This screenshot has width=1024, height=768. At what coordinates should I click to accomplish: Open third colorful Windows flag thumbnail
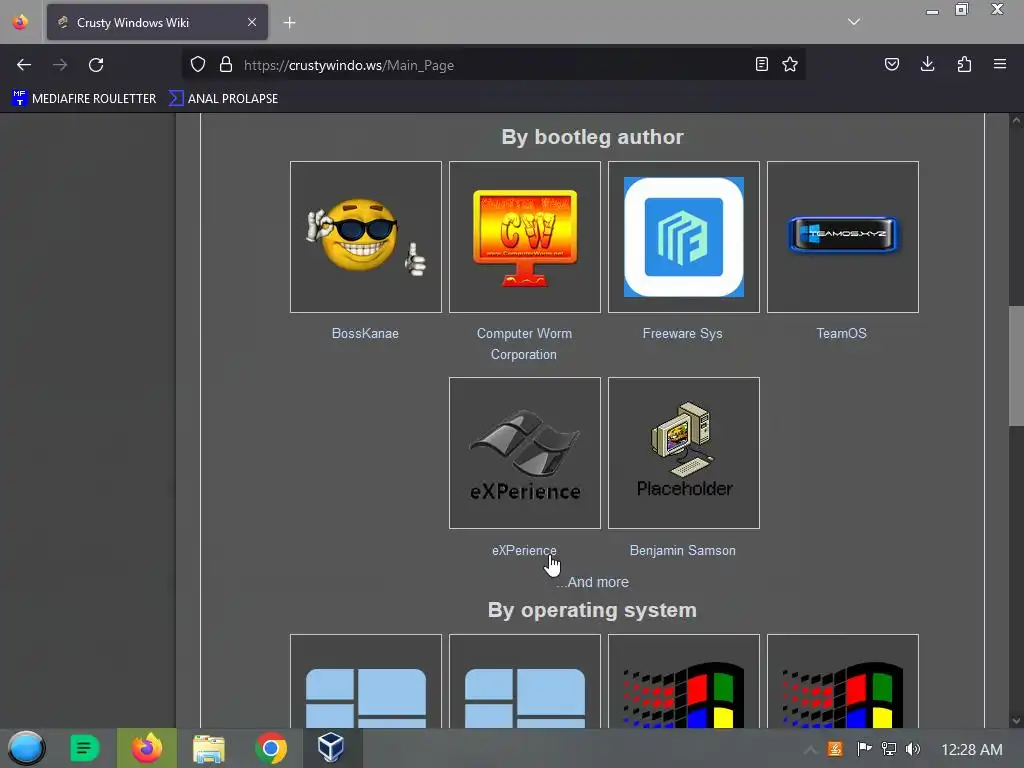684,681
